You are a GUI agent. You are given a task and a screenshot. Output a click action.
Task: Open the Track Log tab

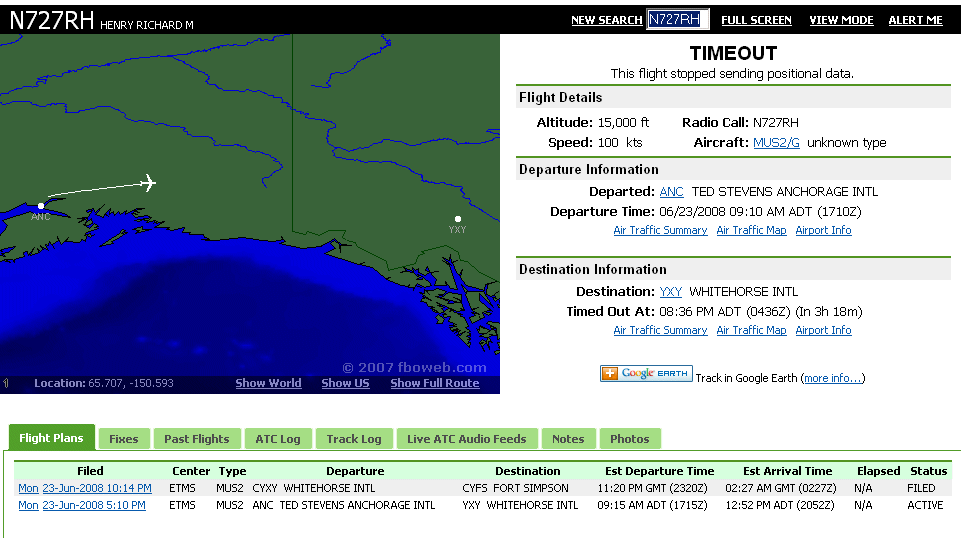coord(354,439)
